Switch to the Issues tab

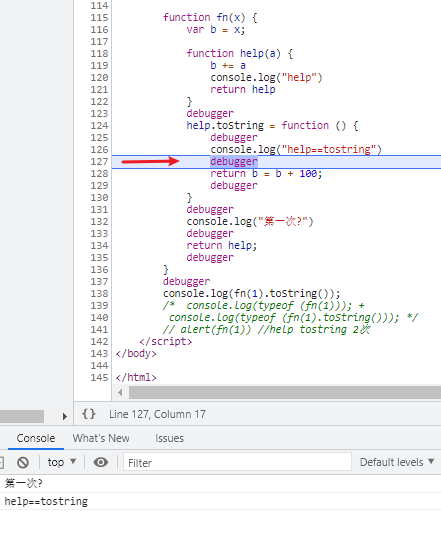[169, 438]
